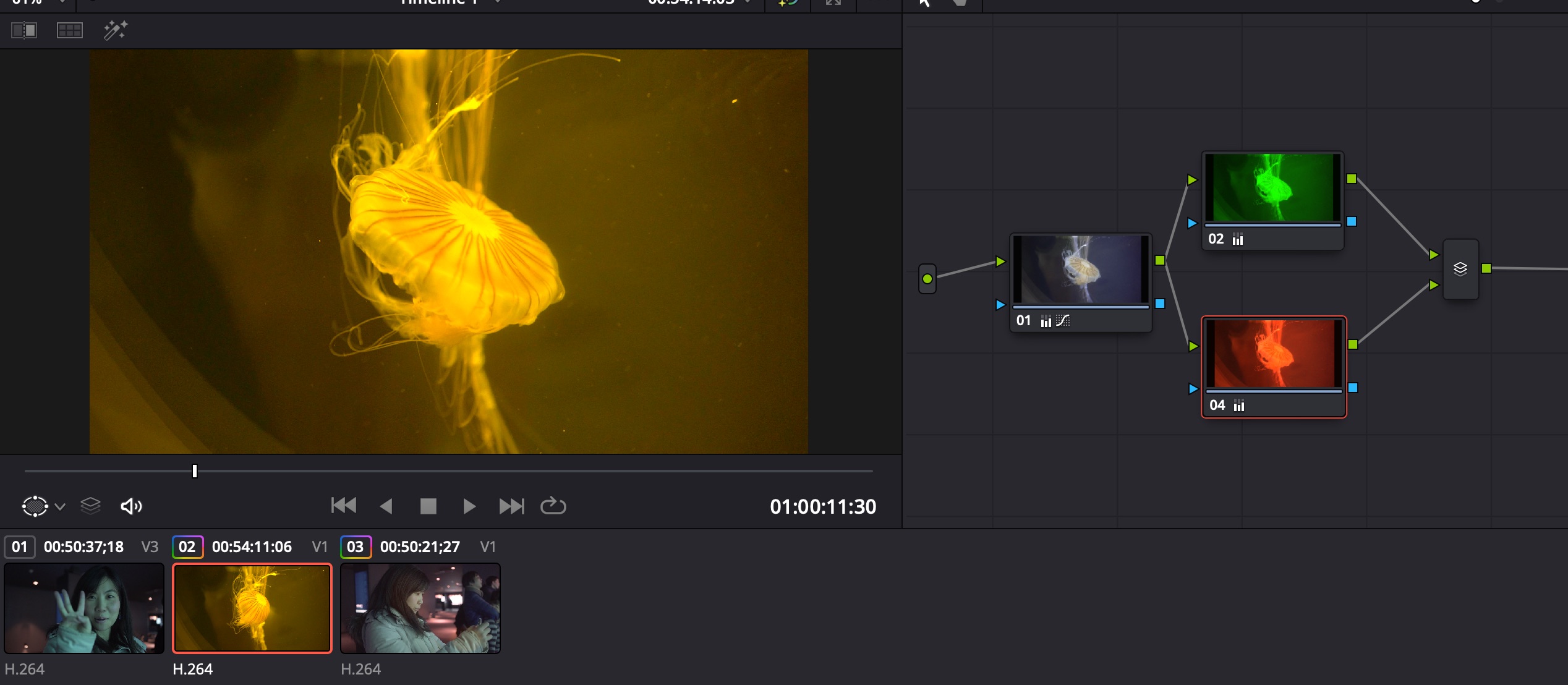
Task: Toggle loop playback
Action: 553,506
